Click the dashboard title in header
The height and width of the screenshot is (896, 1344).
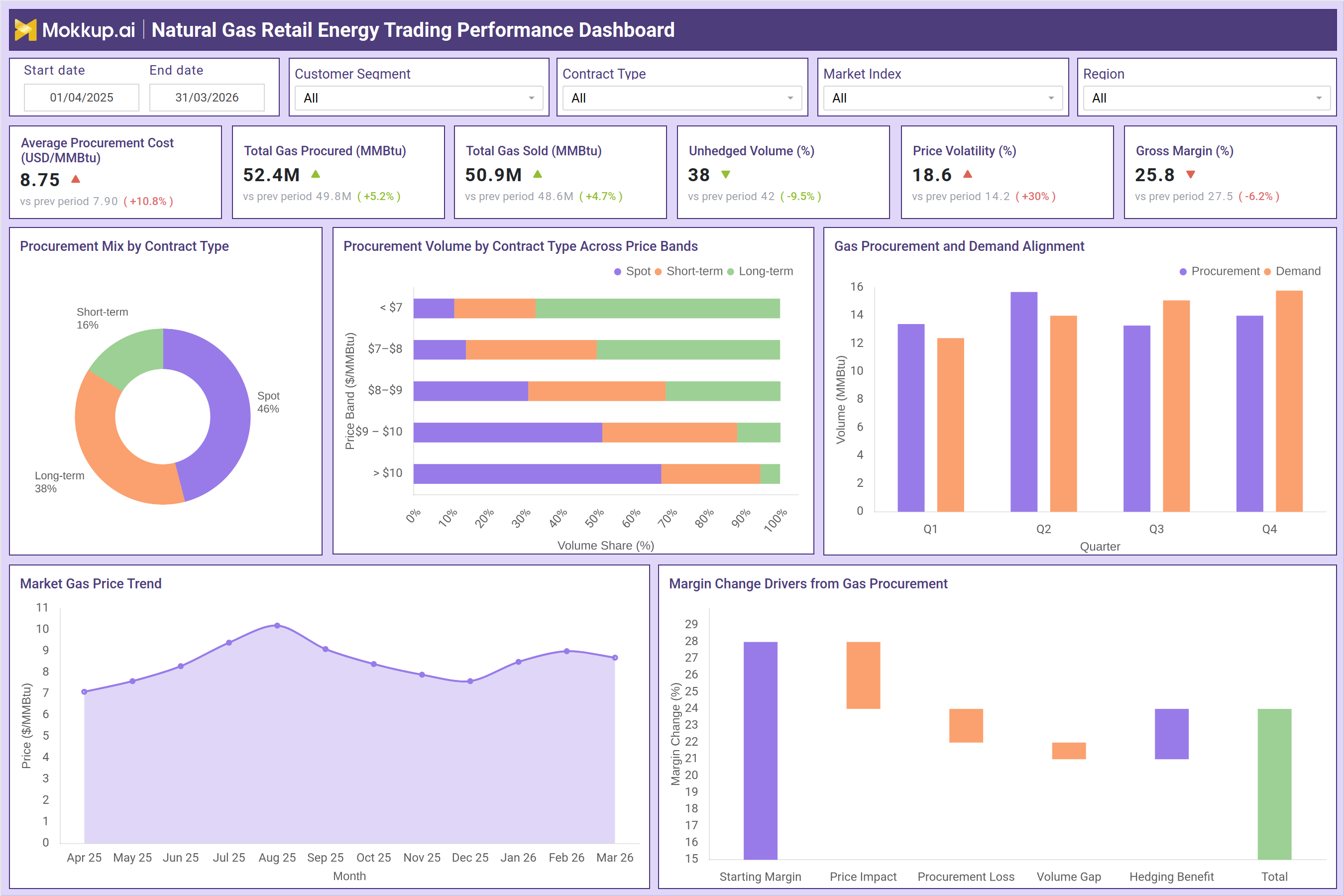click(x=413, y=30)
